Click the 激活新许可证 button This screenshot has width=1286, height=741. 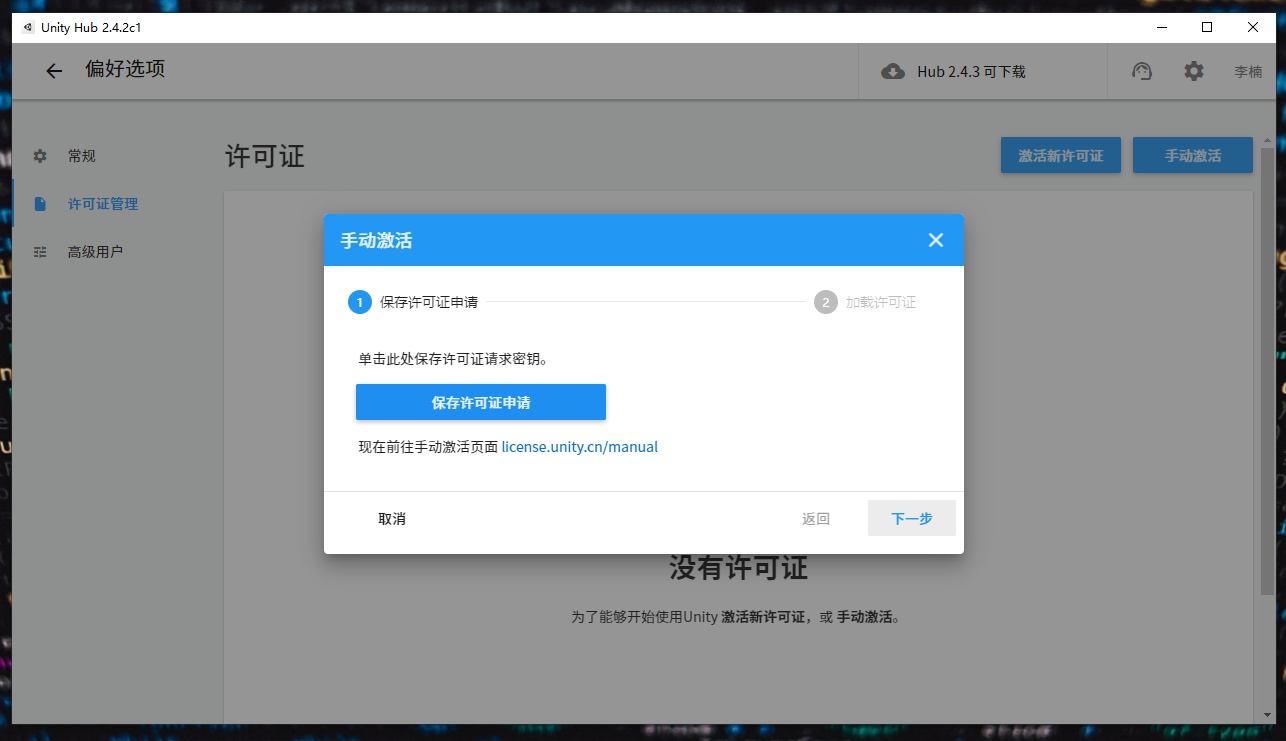click(x=1061, y=156)
